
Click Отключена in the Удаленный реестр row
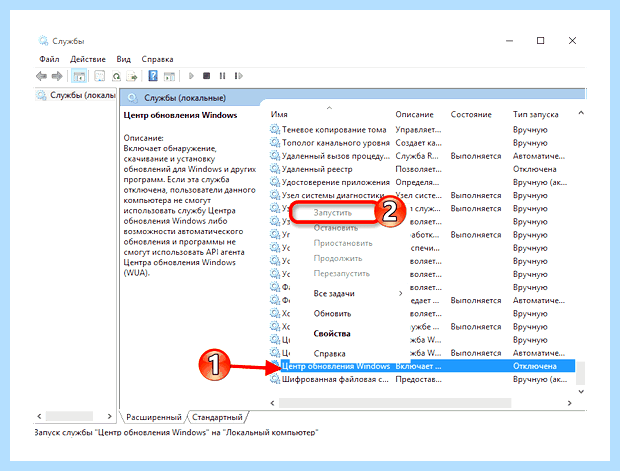(535, 169)
